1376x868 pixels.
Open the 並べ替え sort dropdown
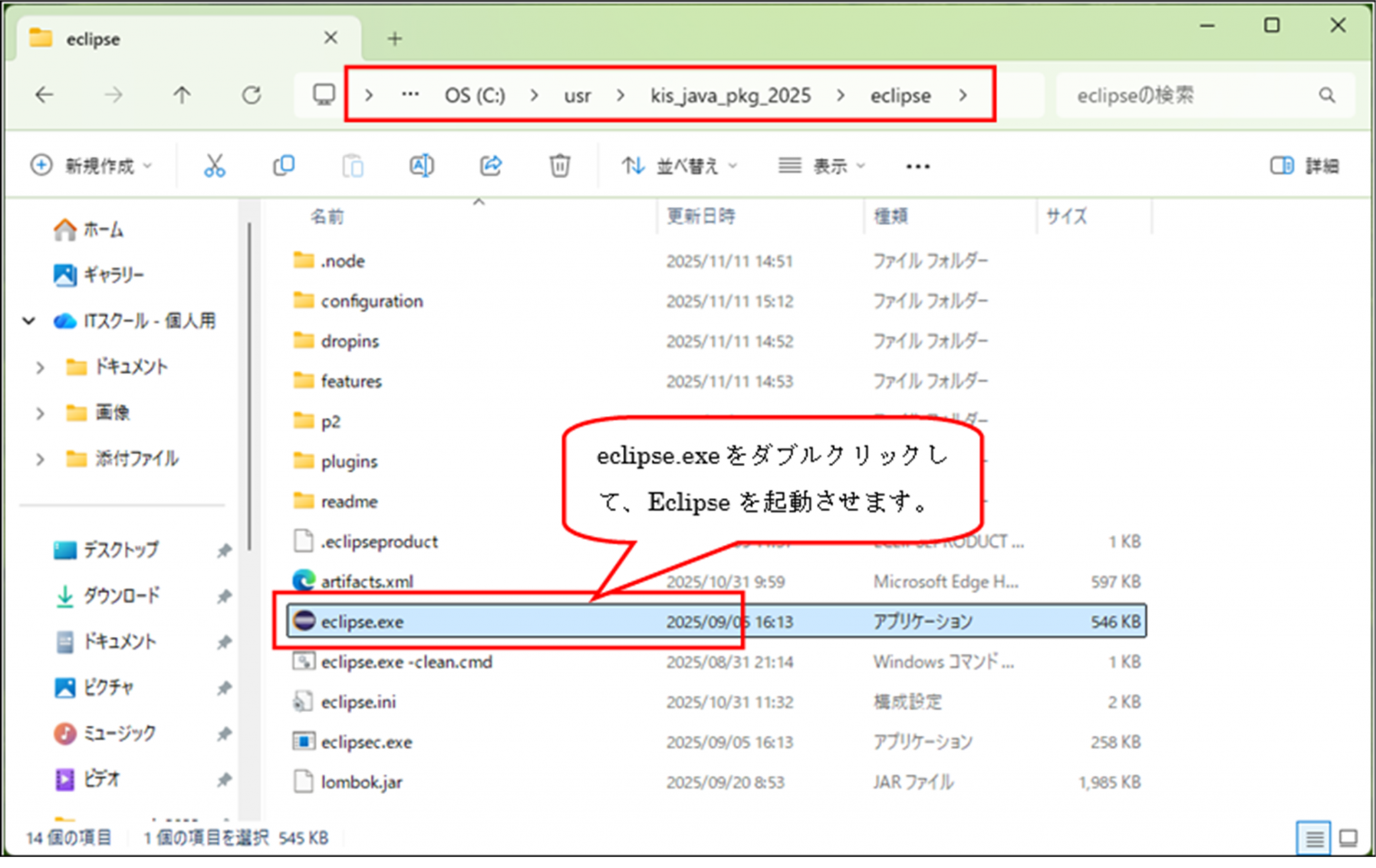tap(679, 165)
